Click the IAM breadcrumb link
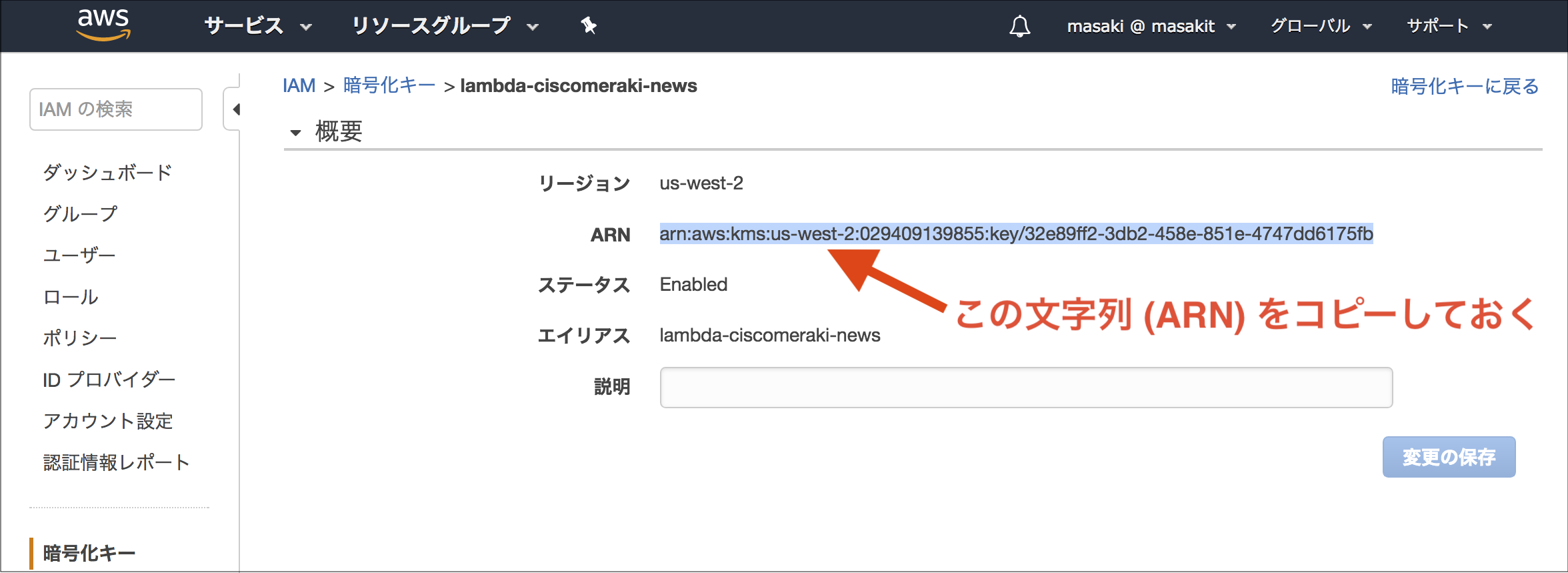Image resolution: width=1568 pixels, height=573 pixels. [299, 85]
